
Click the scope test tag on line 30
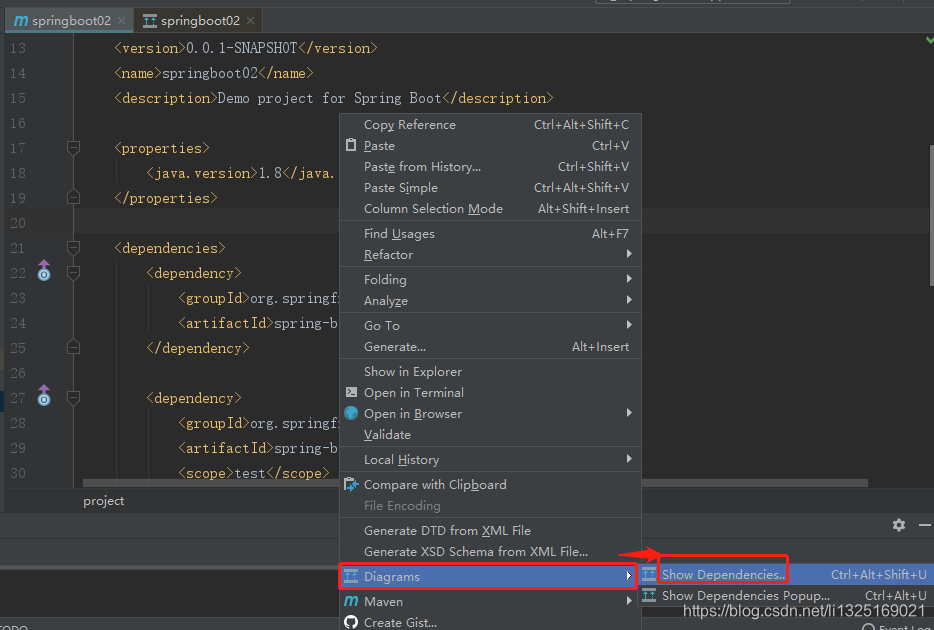tap(254, 473)
